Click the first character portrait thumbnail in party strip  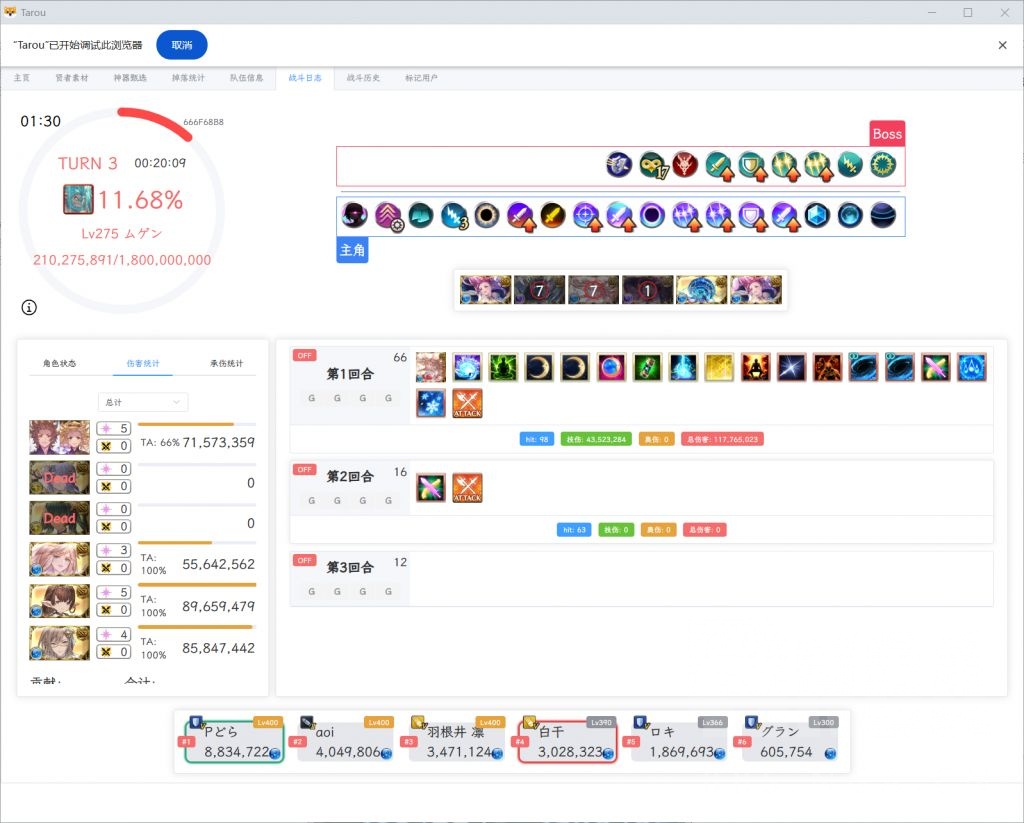(x=485, y=289)
